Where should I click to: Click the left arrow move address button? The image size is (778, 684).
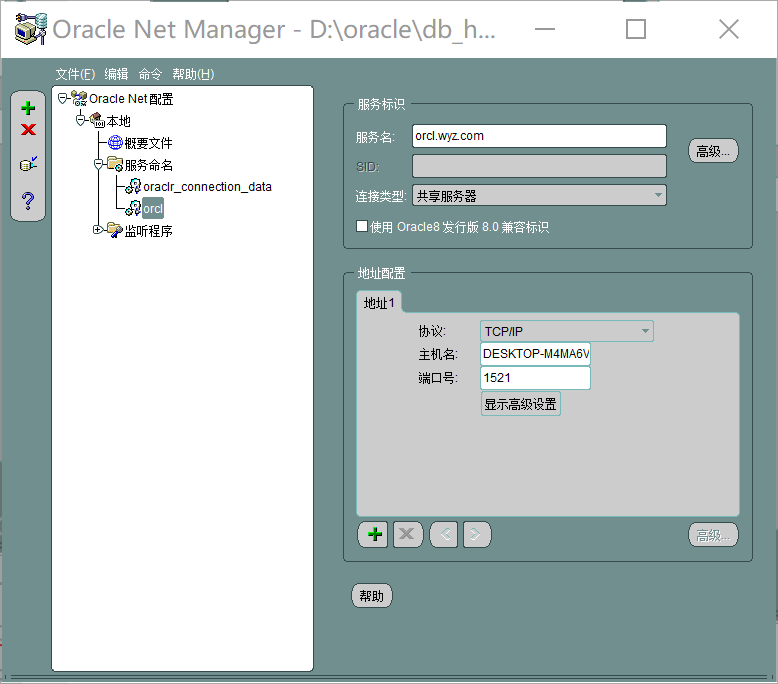click(444, 534)
